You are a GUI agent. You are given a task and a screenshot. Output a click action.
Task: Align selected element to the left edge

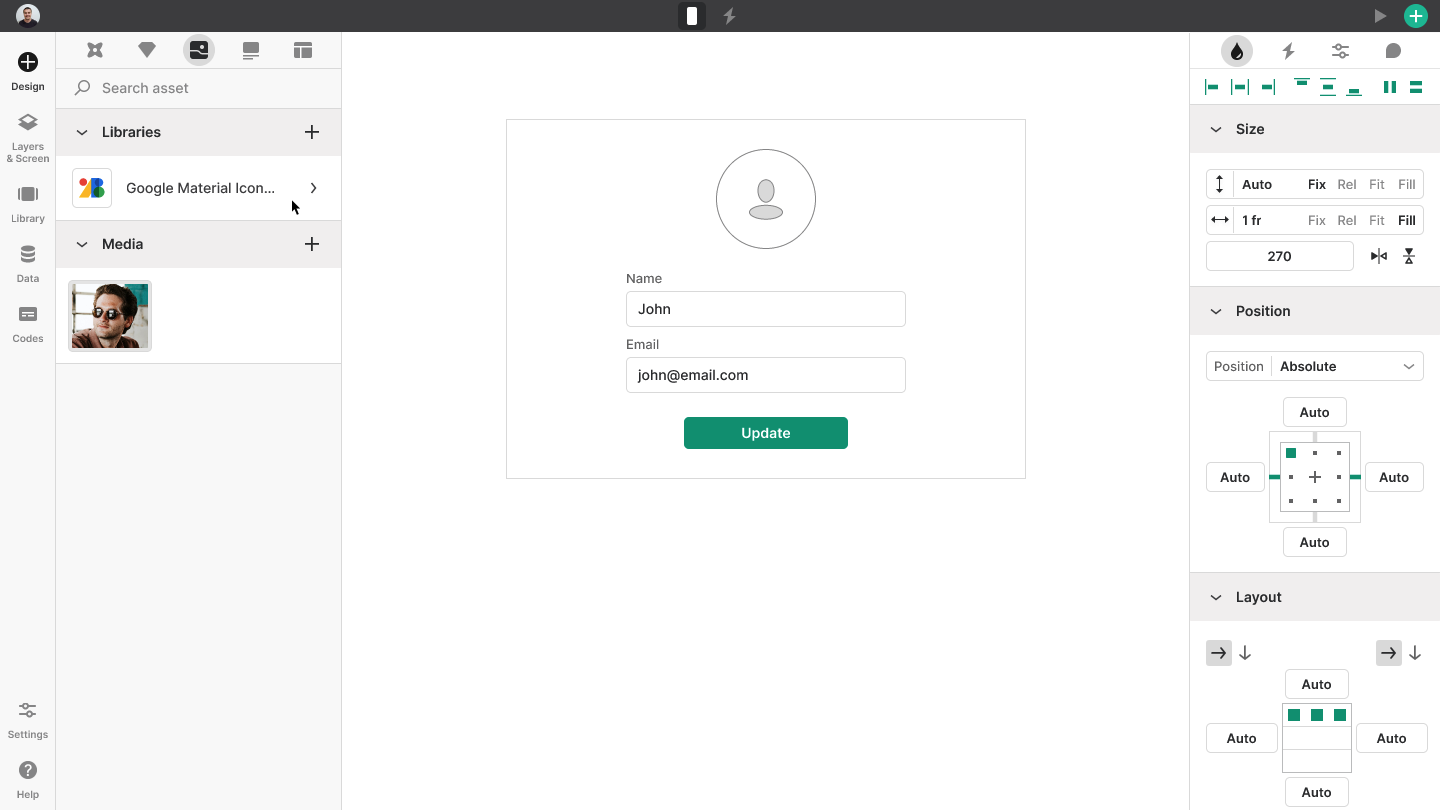pos(1212,87)
